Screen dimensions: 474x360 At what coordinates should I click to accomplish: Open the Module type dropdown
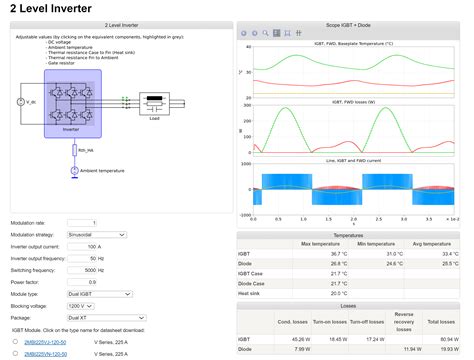pyautogui.click(x=100, y=294)
